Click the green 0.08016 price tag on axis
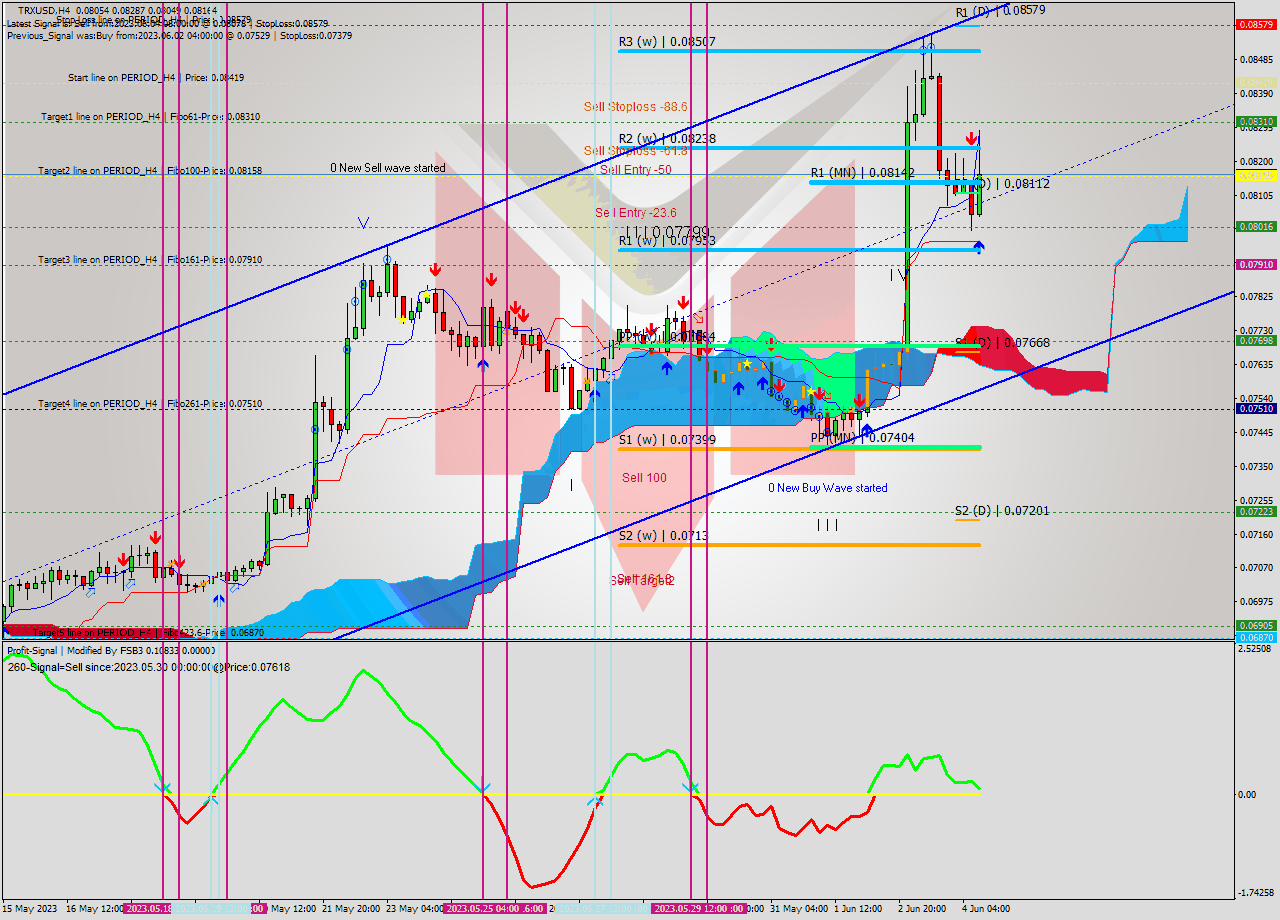The image size is (1280, 920). pos(1256,227)
